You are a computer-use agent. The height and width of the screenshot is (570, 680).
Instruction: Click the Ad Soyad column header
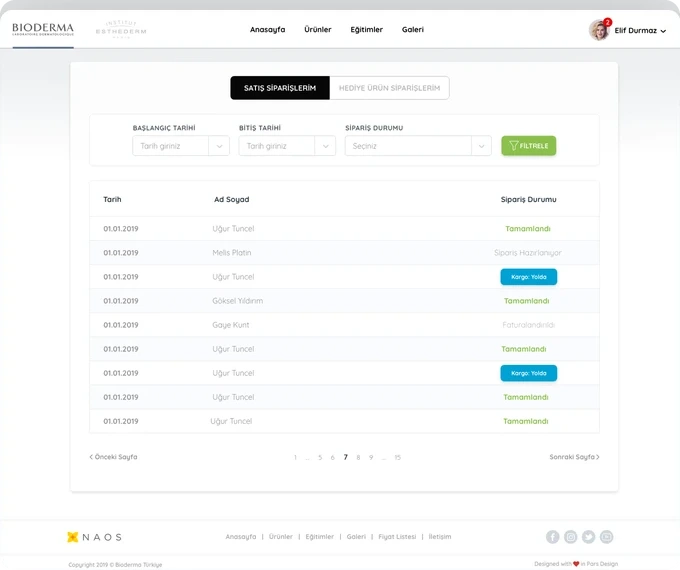pos(232,200)
